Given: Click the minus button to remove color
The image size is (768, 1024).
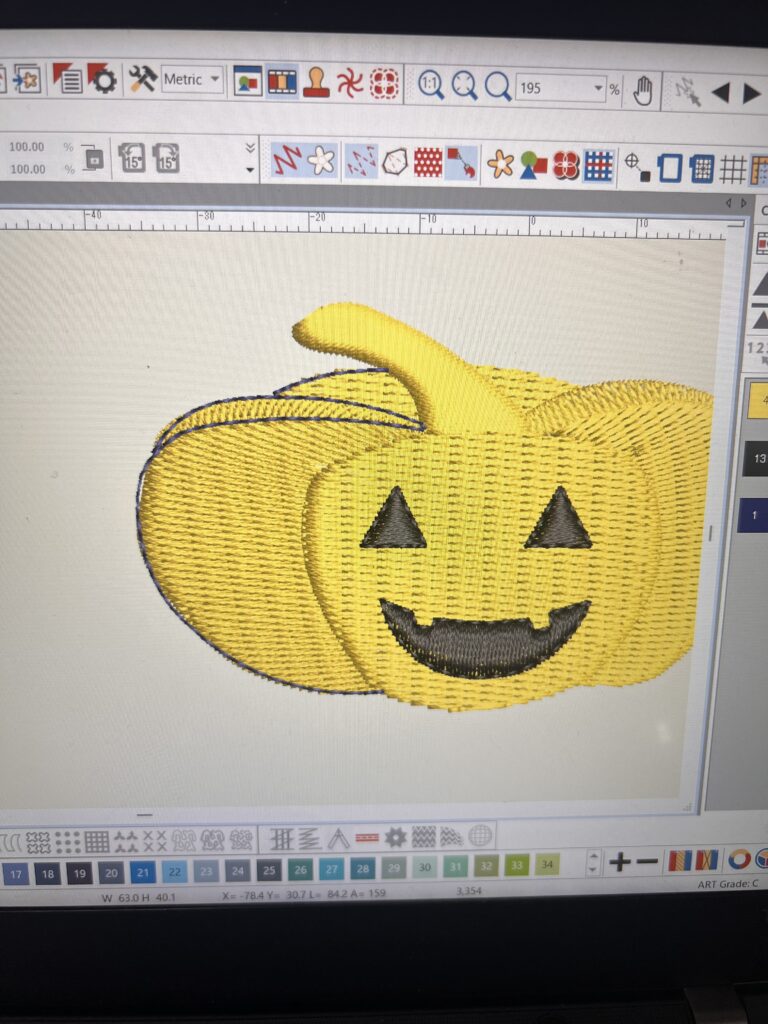Looking at the screenshot, I should [x=647, y=861].
